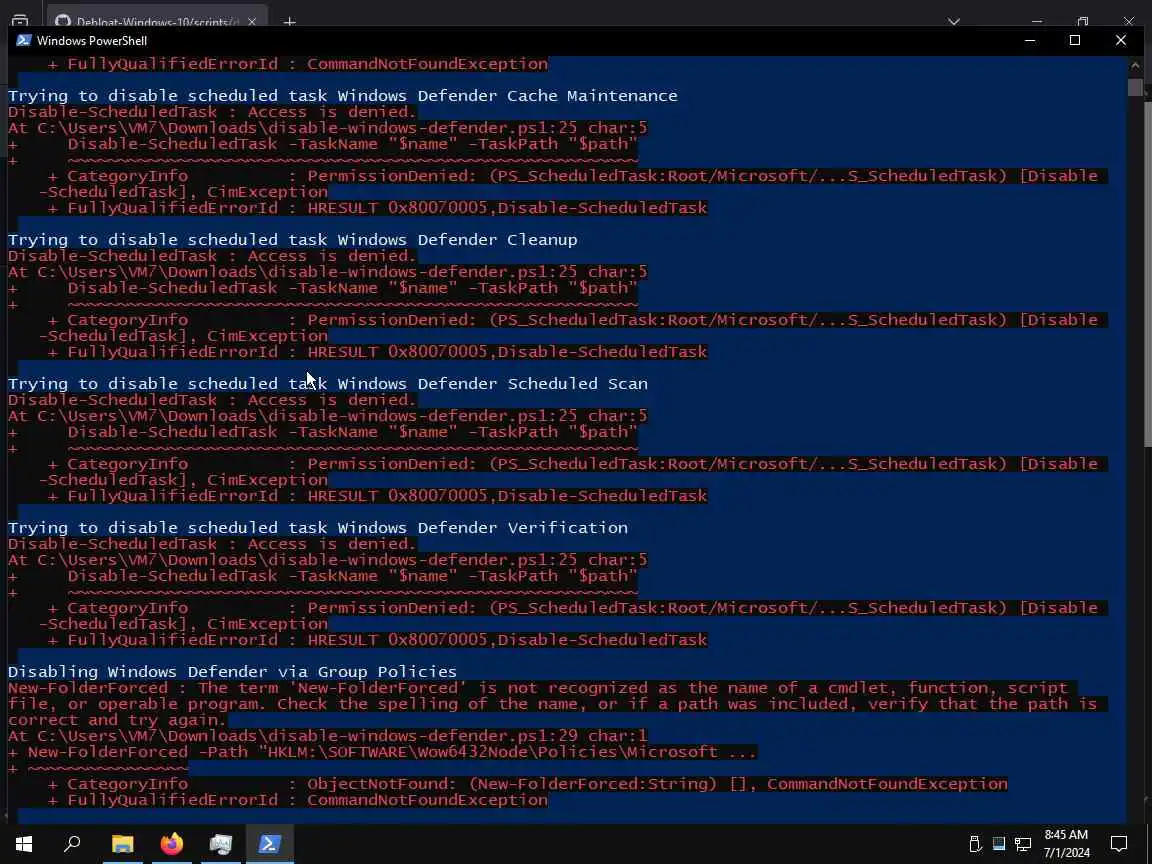Click the '+ New-FolderForced -Path "HKLM:\SOFTWARE' line

[x=382, y=752]
